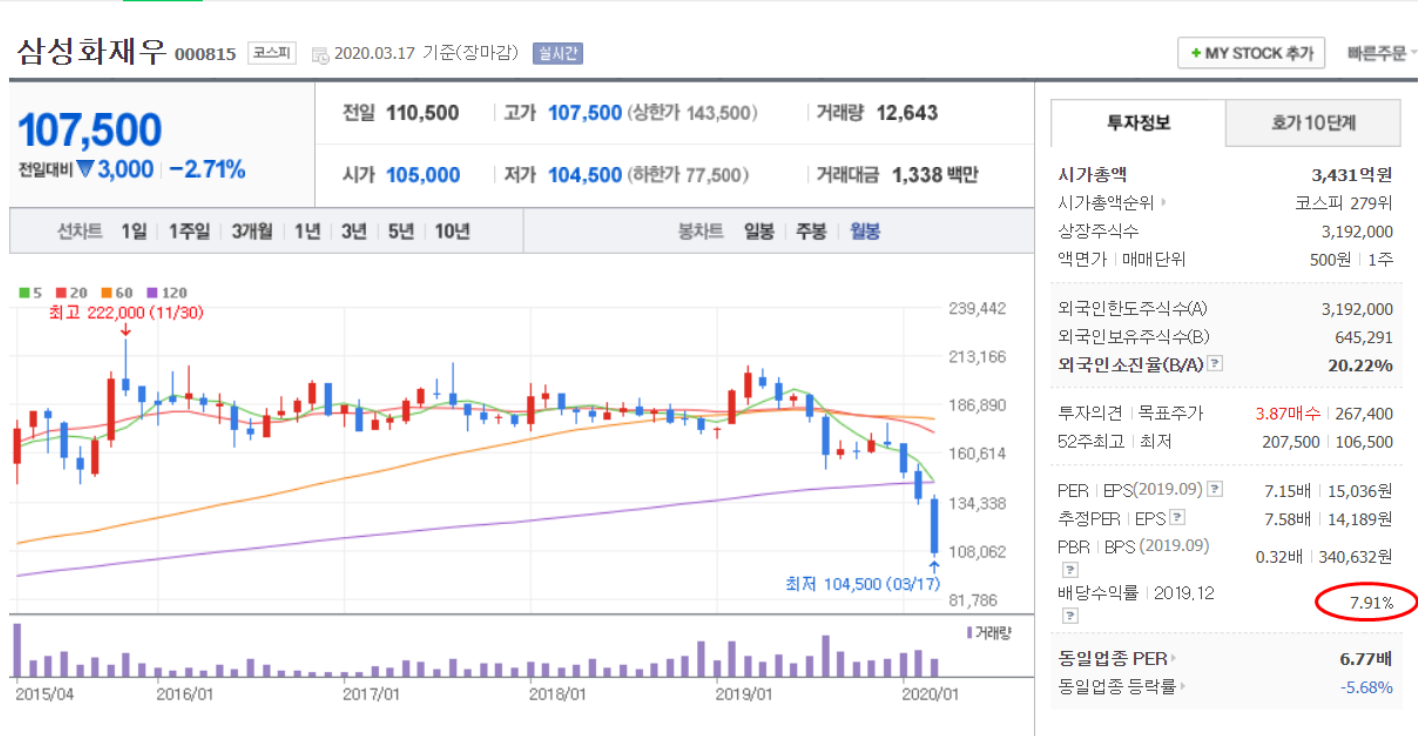The height and width of the screenshot is (736, 1418).
Task: Open help icon next to 추정PER EPS
Action: click(1177, 518)
